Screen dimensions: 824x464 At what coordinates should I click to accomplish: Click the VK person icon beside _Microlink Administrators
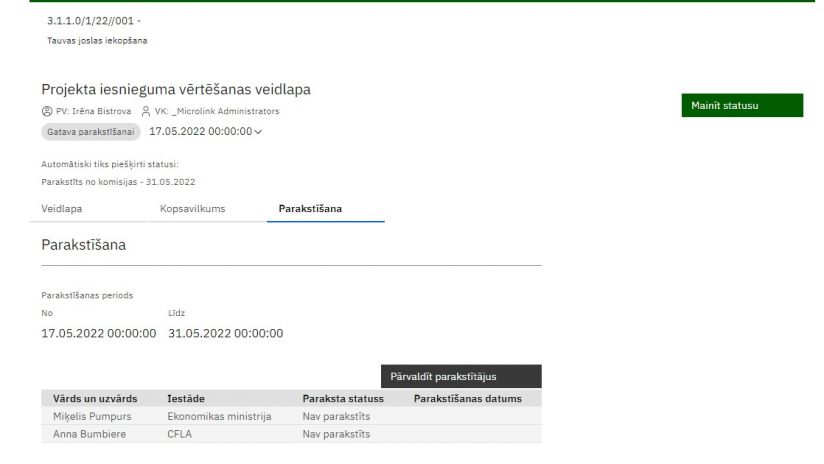pyautogui.click(x=146, y=111)
